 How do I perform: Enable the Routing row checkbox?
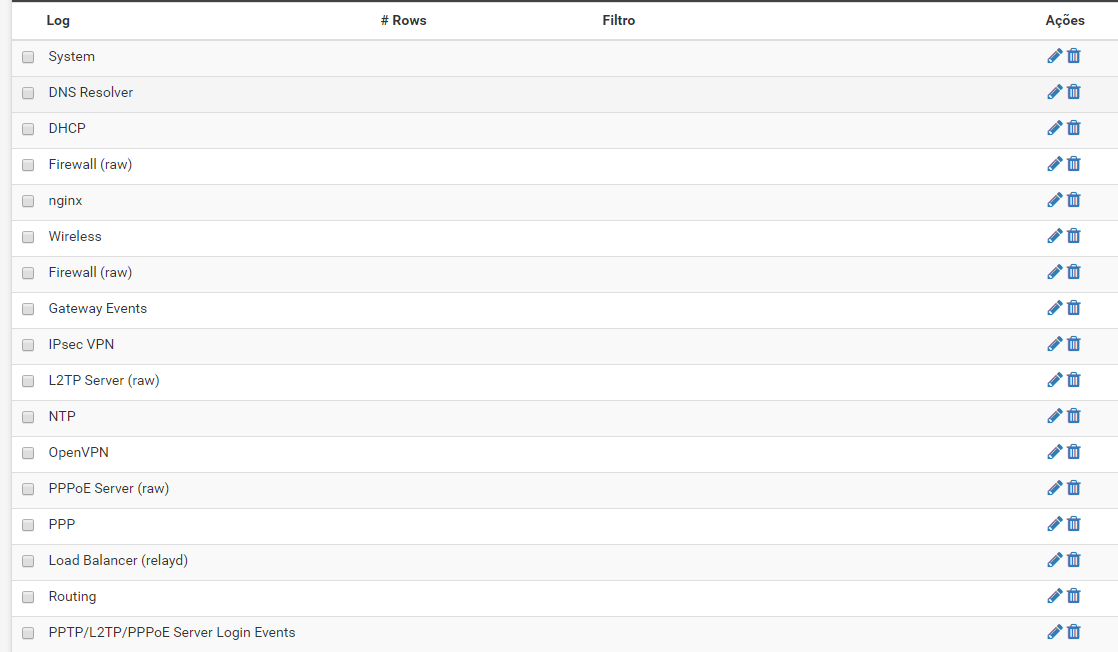coord(28,597)
